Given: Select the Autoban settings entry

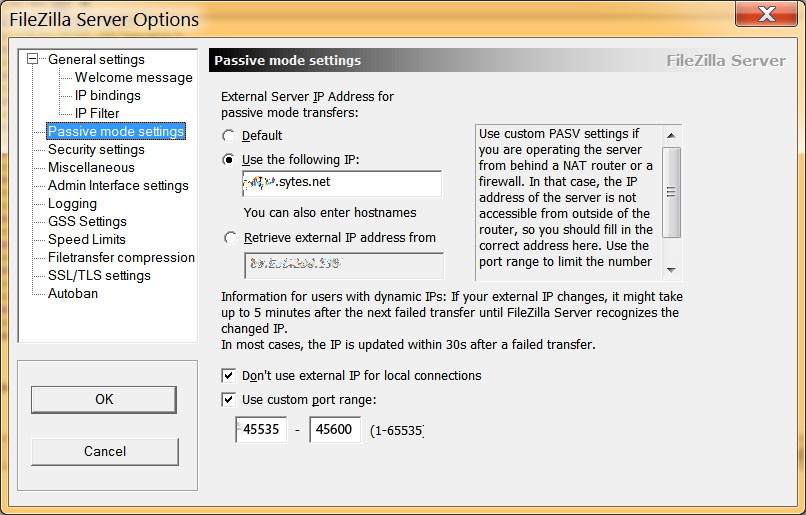Looking at the screenshot, I should (x=73, y=293).
